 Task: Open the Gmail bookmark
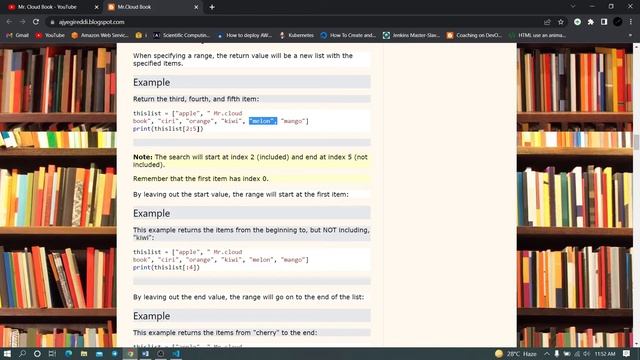tap(18, 36)
